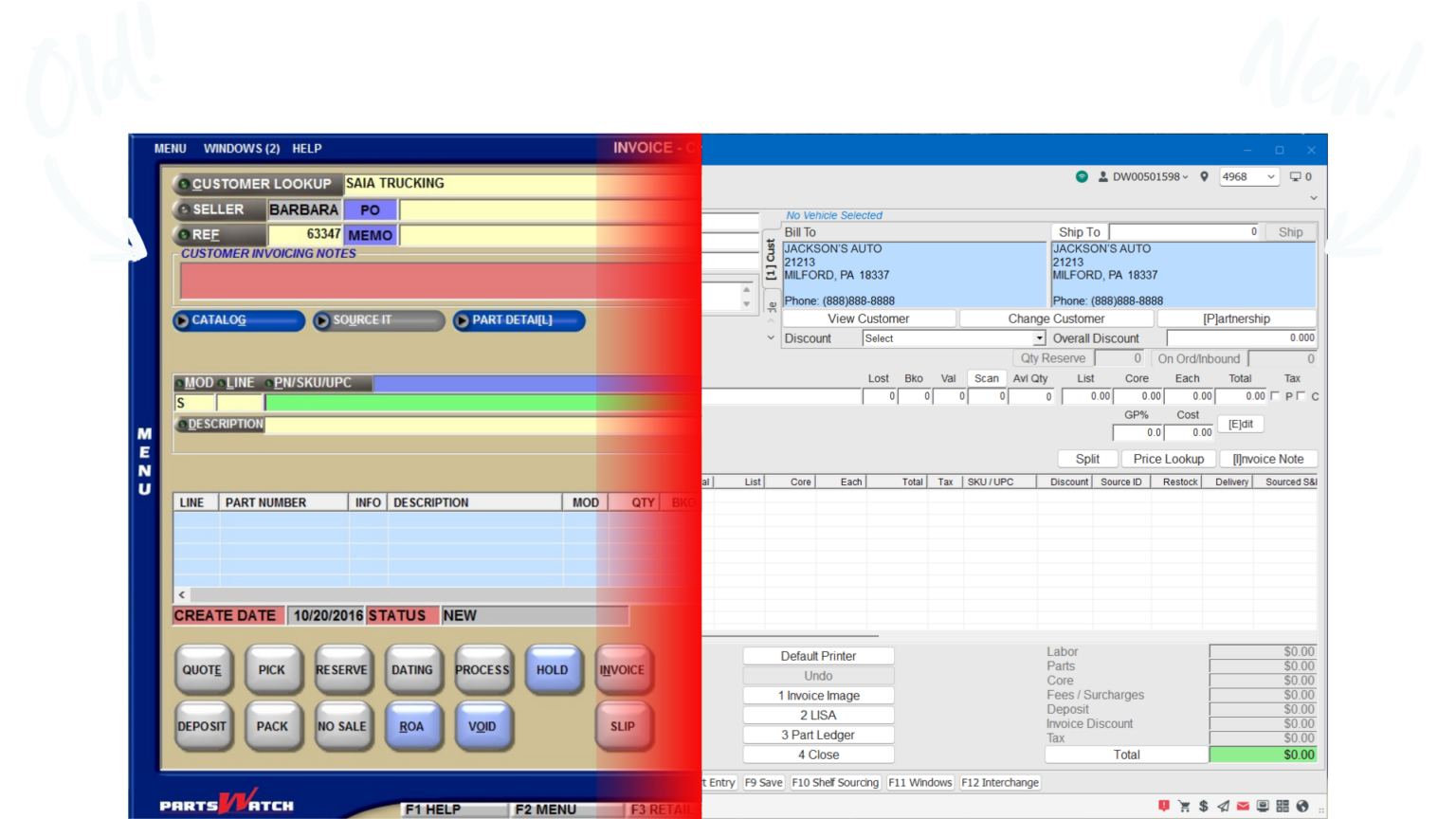
Task: Click the left scroll arrow in old grid
Action: 182,595
